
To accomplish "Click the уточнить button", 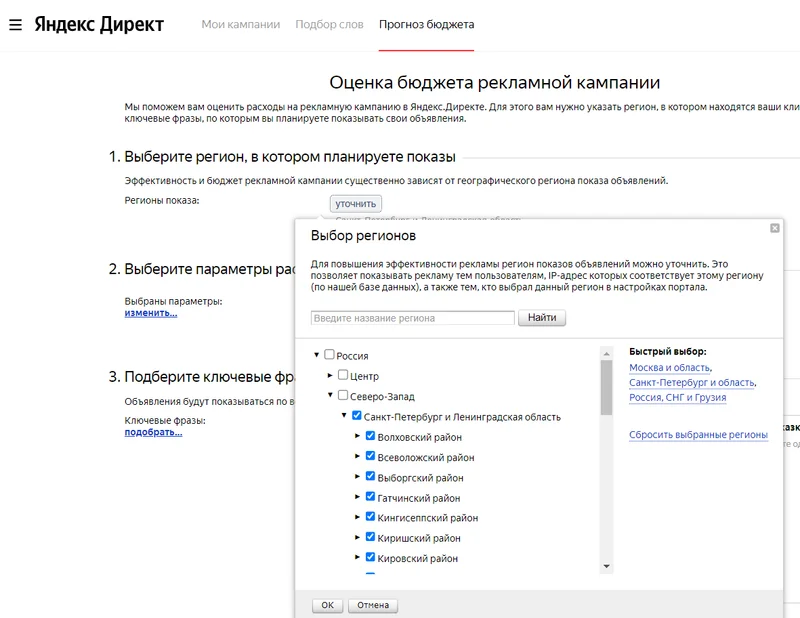I will [x=356, y=204].
